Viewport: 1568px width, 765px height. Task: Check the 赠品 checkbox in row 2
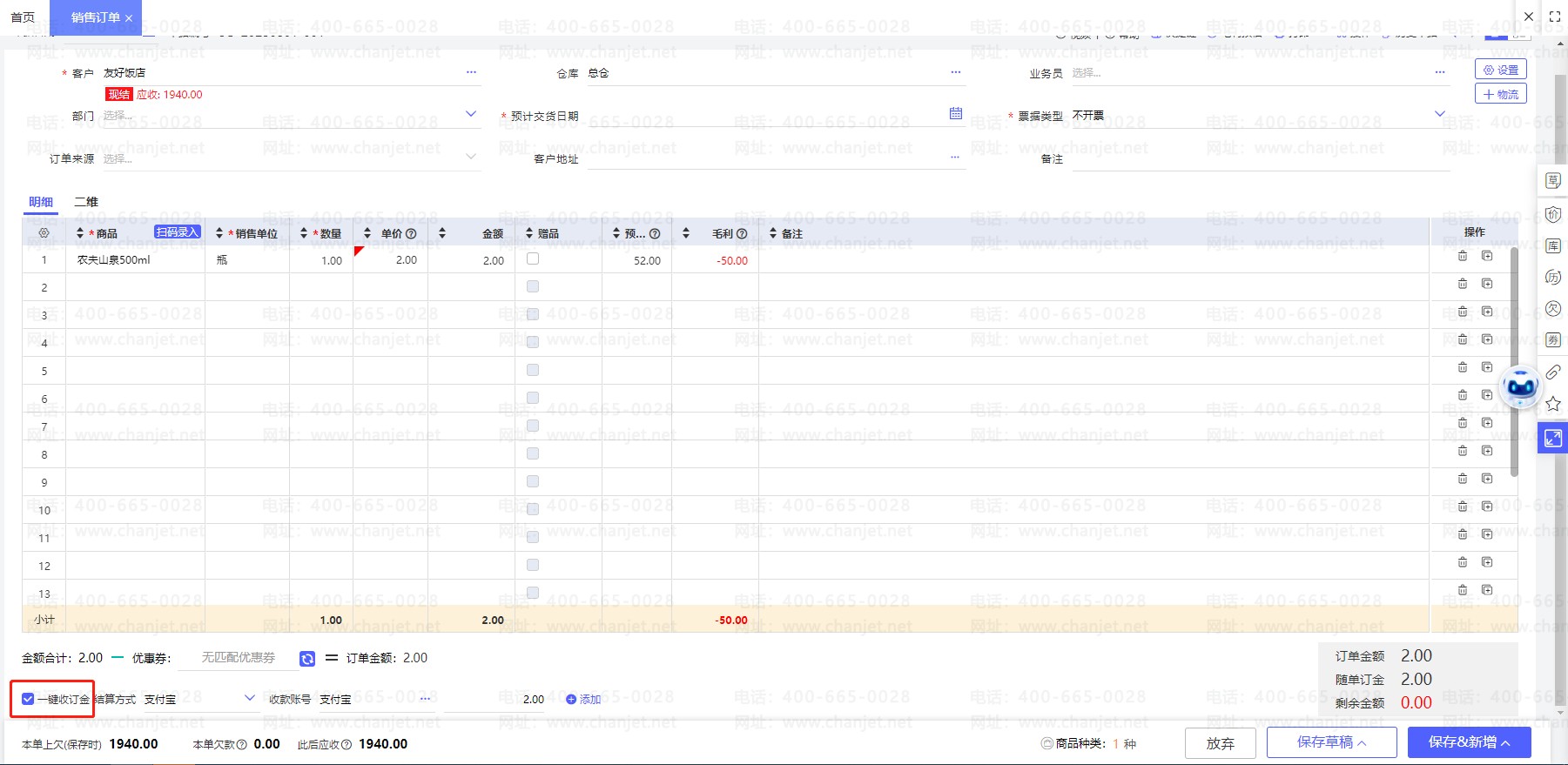point(533,286)
